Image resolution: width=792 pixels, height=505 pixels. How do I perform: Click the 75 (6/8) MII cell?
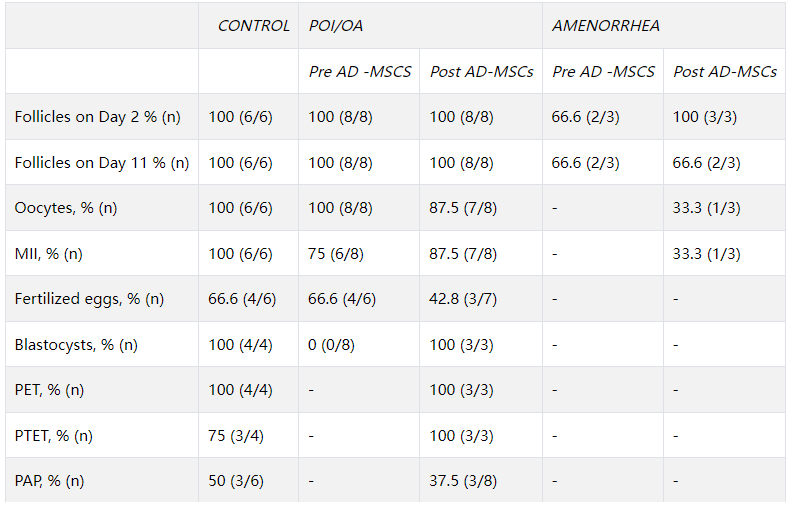click(x=335, y=254)
